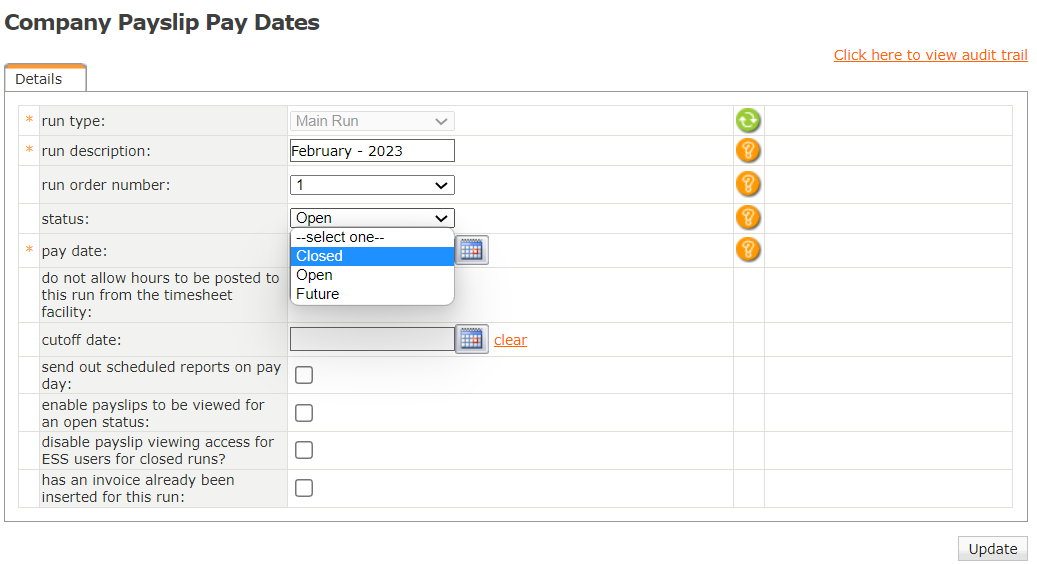Enable send out scheduled reports checkbox
The width and height of the screenshot is (1037, 564).
pos(304,375)
